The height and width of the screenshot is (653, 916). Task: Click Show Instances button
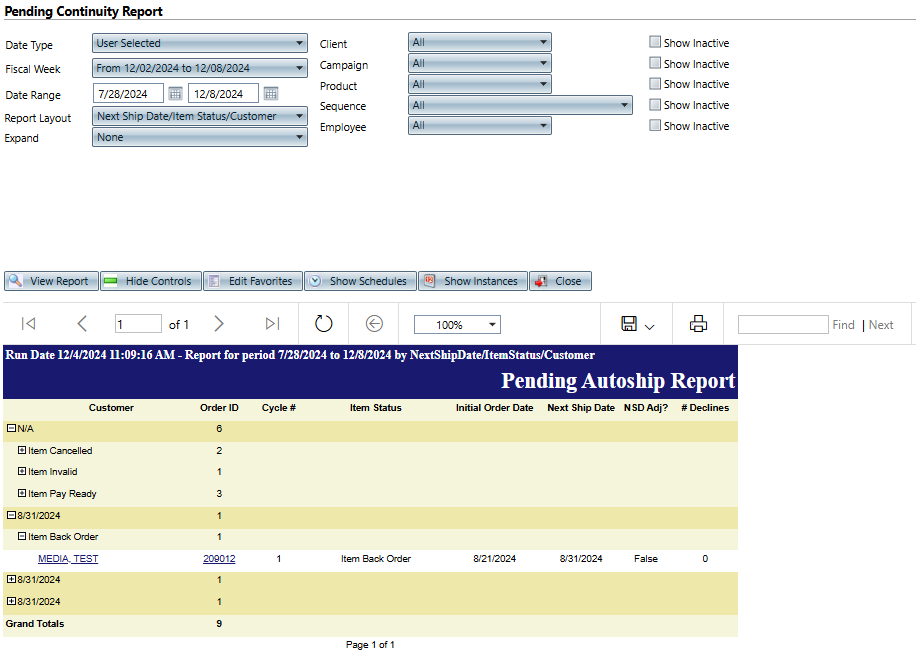473,281
